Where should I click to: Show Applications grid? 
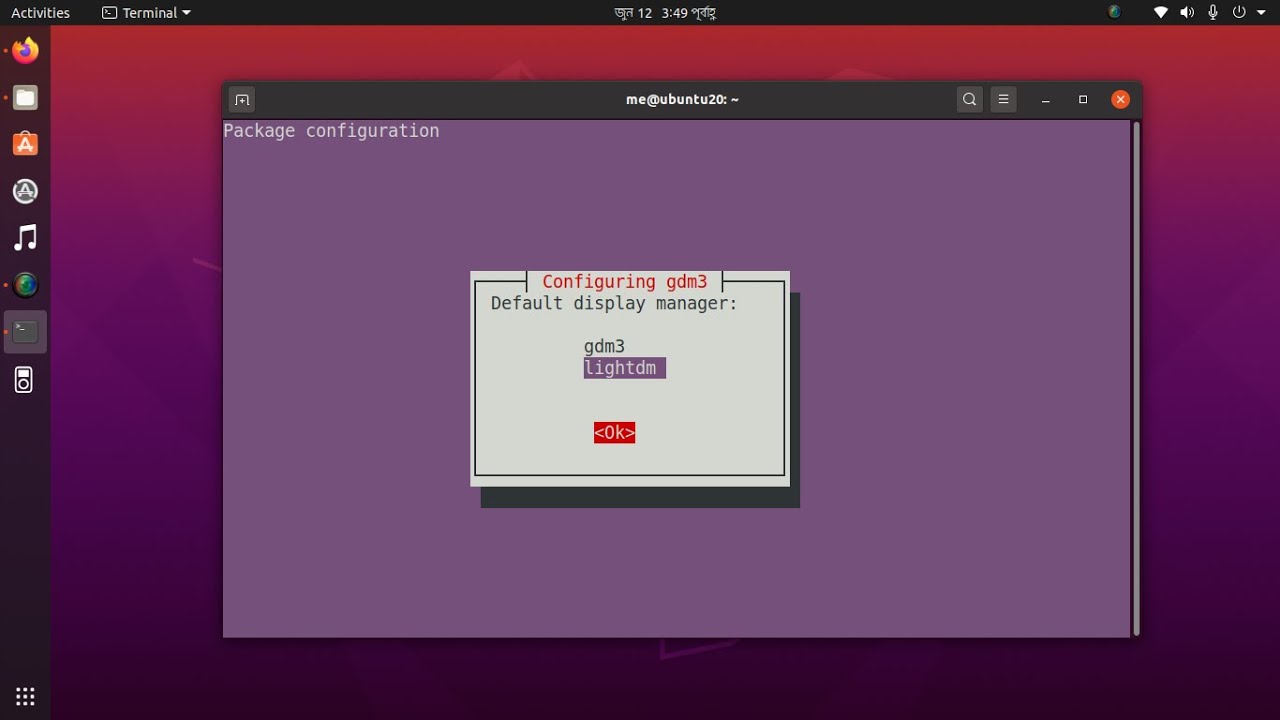click(x=25, y=696)
